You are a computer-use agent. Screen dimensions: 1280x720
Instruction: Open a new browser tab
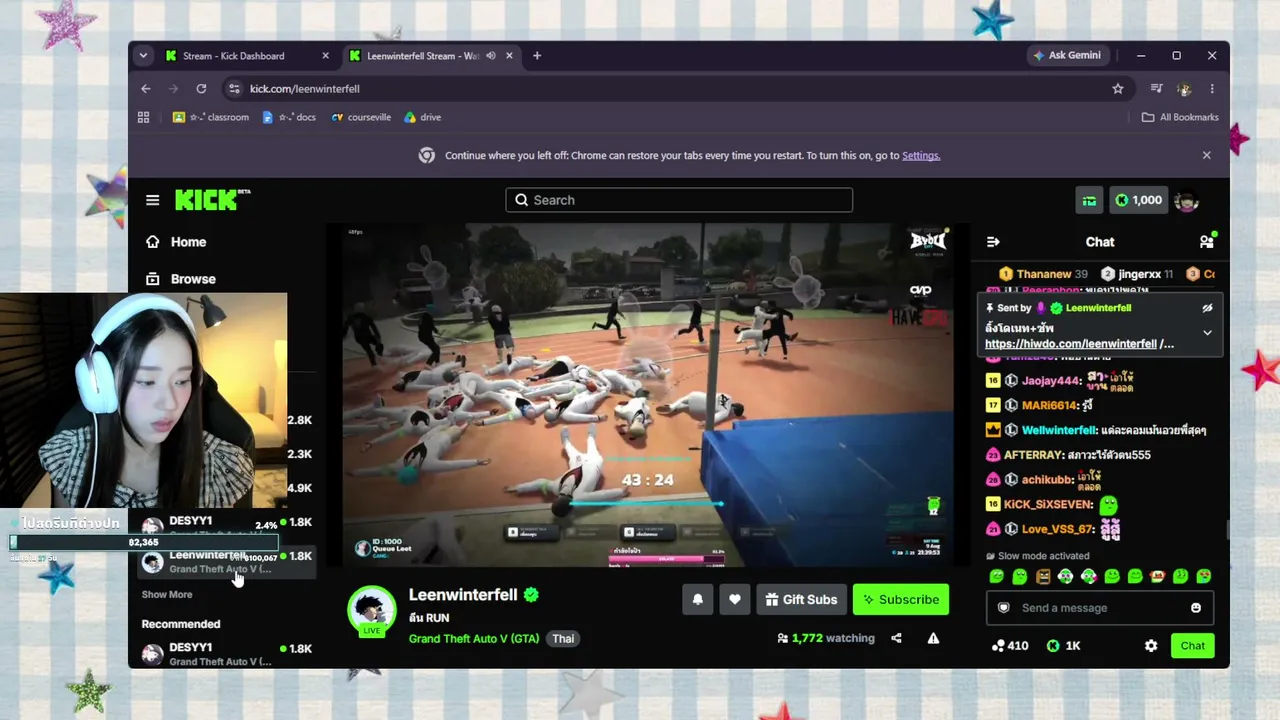point(537,56)
